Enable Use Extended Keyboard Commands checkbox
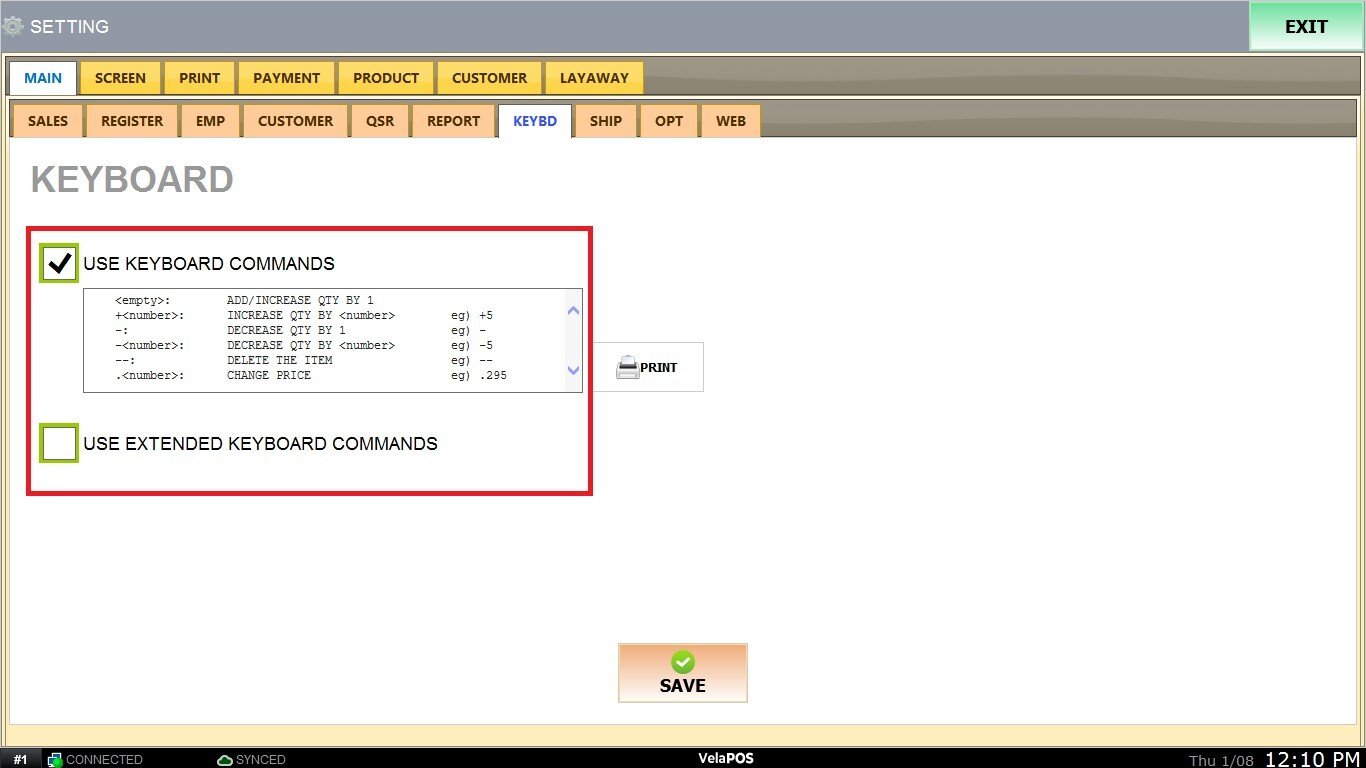This screenshot has height=768, width=1366. tap(59, 443)
